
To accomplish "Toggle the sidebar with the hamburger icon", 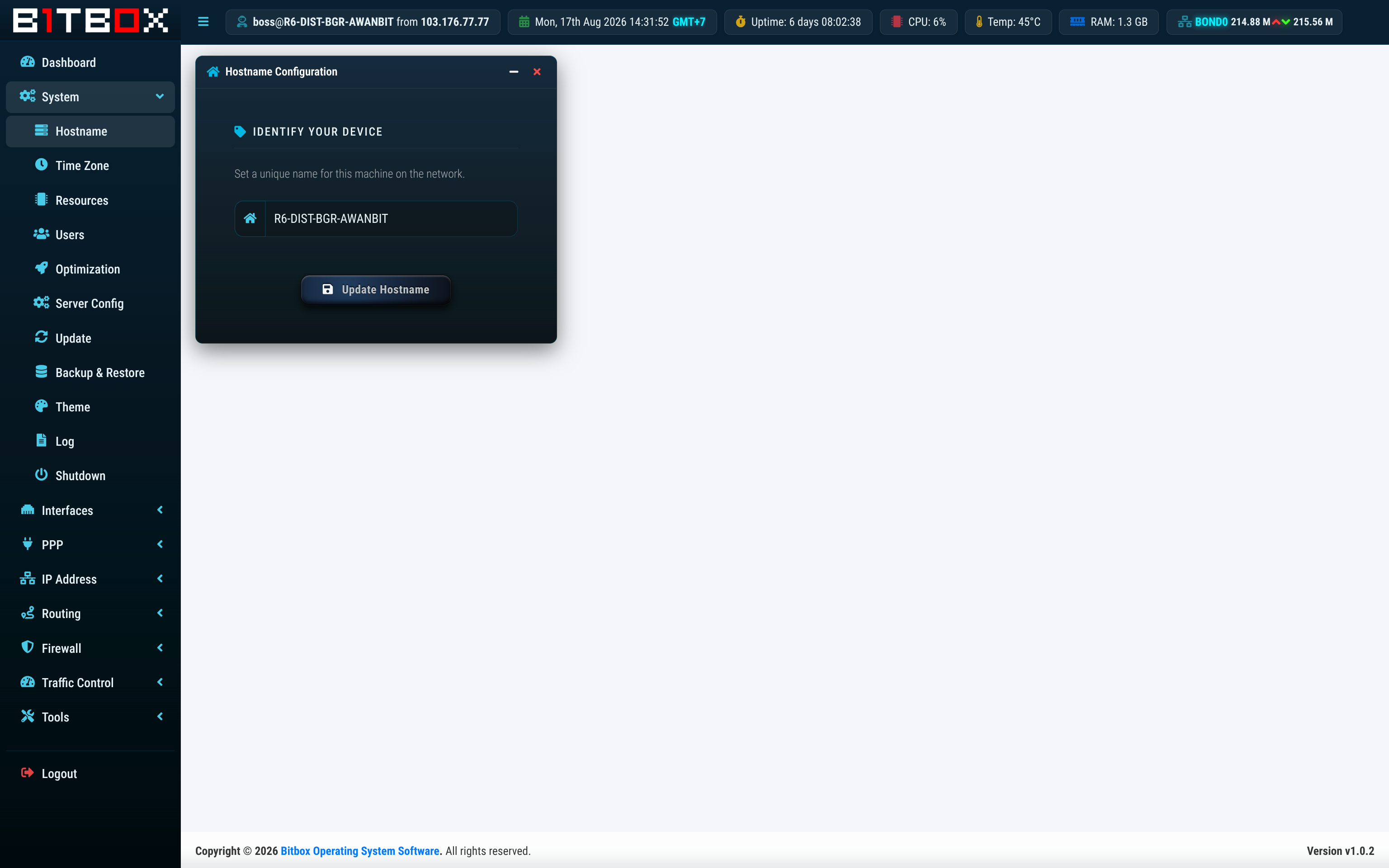I will click(x=203, y=22).
